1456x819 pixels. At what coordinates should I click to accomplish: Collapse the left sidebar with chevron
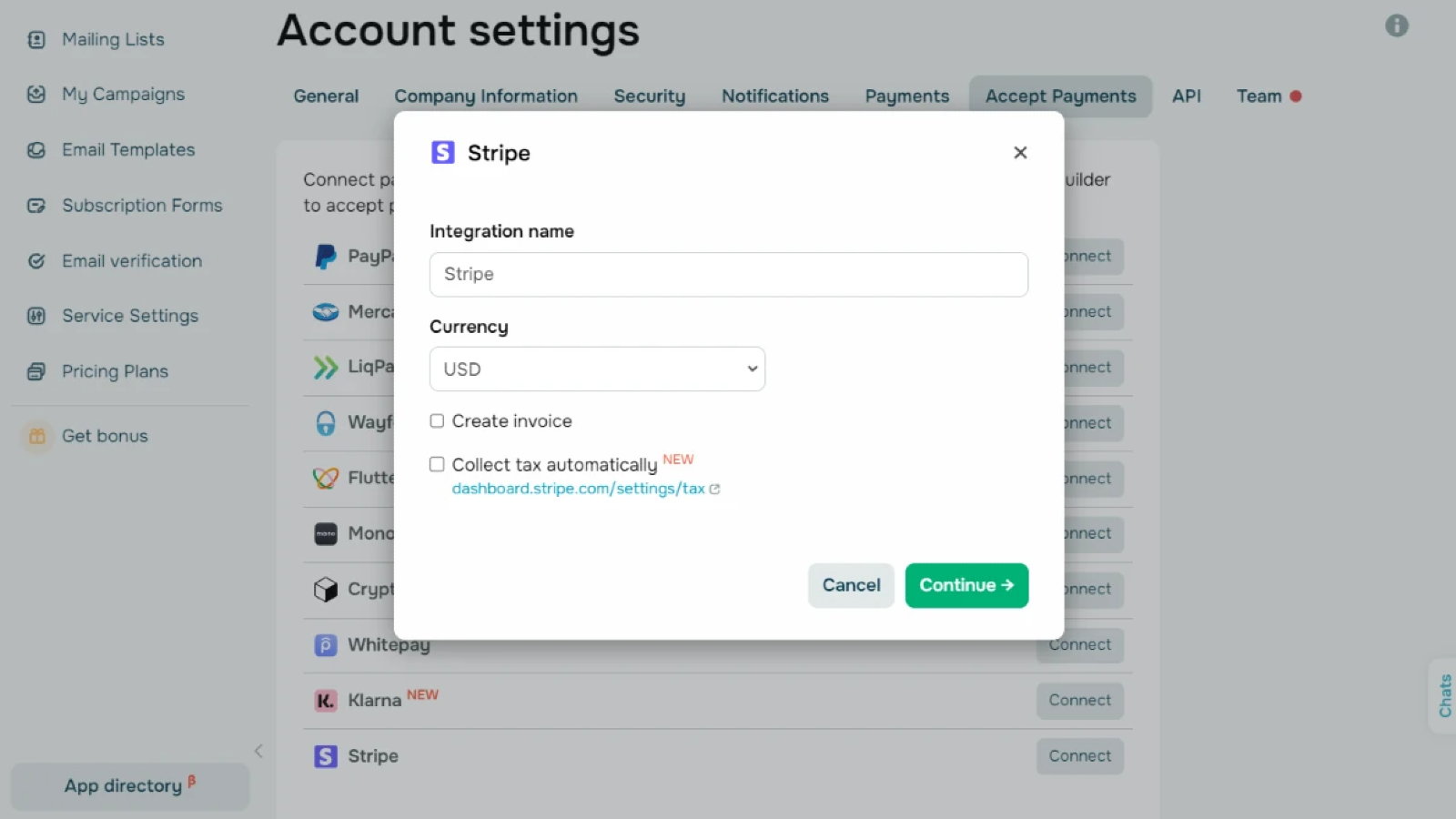coord(258,751)
